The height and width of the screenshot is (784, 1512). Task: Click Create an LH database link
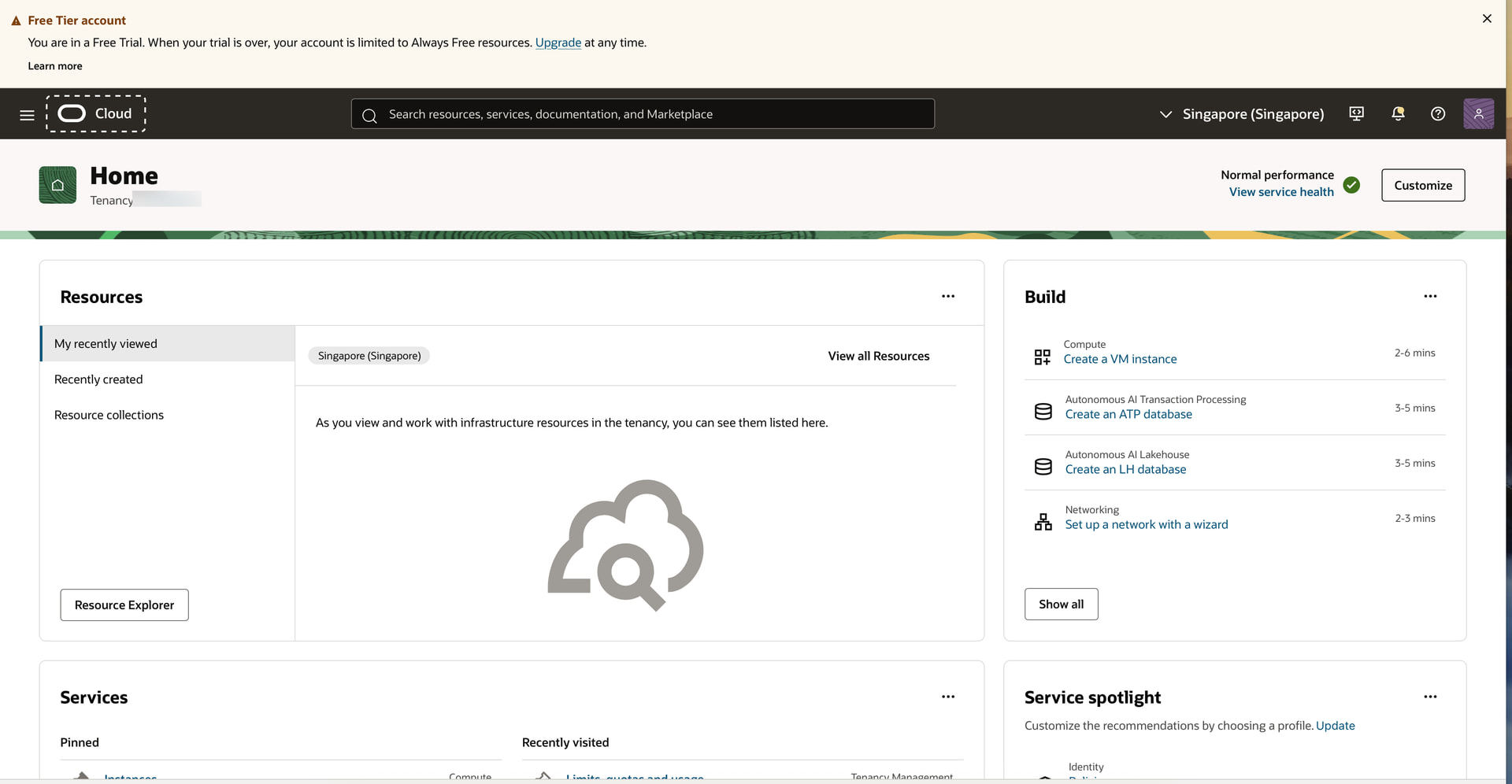pyautogui.click(x=1125, y=469)
